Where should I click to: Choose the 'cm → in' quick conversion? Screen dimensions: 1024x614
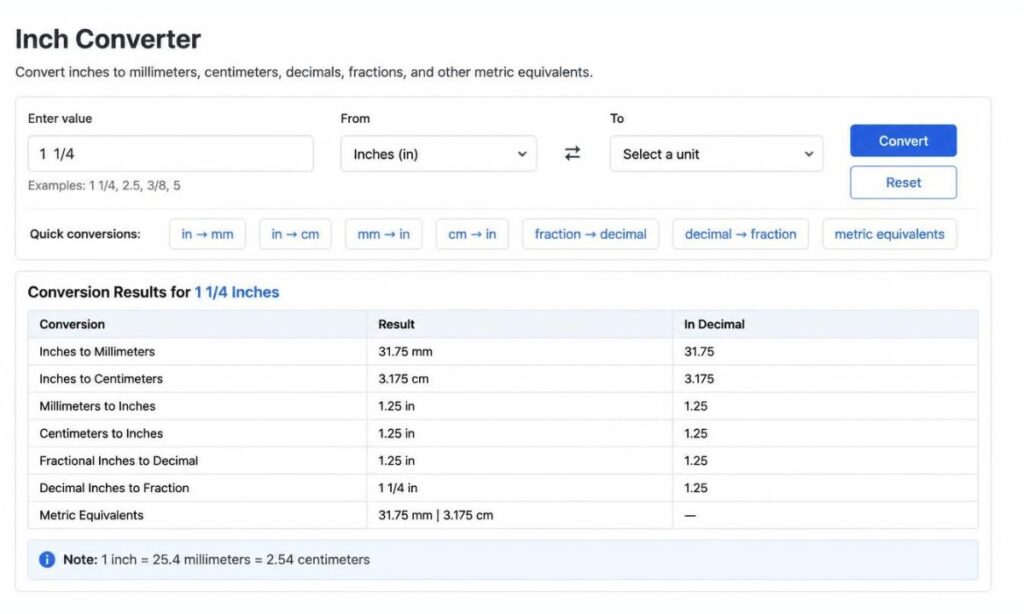coord(472,234)
